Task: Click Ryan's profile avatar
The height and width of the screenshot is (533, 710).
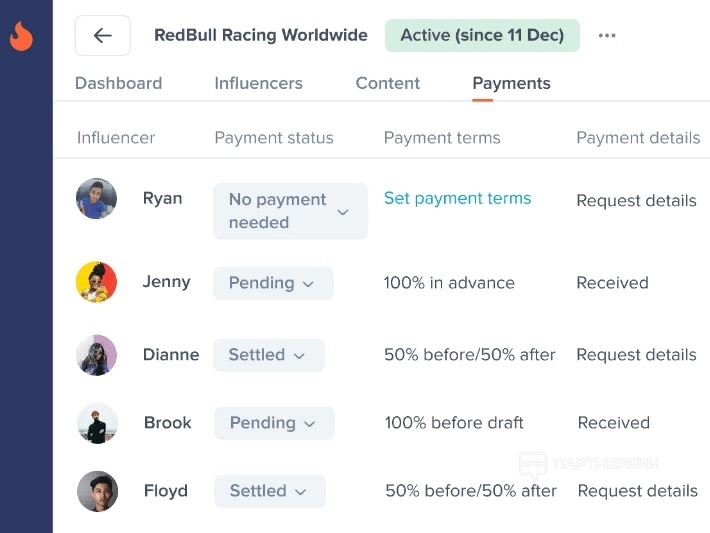Action: (97, 199)
